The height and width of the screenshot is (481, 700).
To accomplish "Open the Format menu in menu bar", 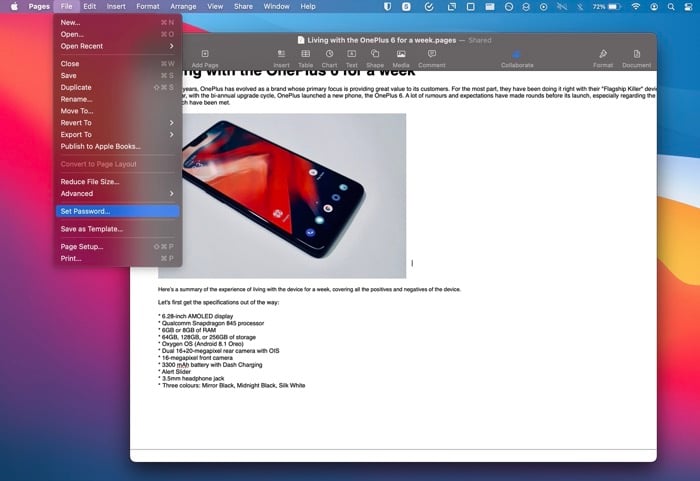I will [x=148, y=6].
